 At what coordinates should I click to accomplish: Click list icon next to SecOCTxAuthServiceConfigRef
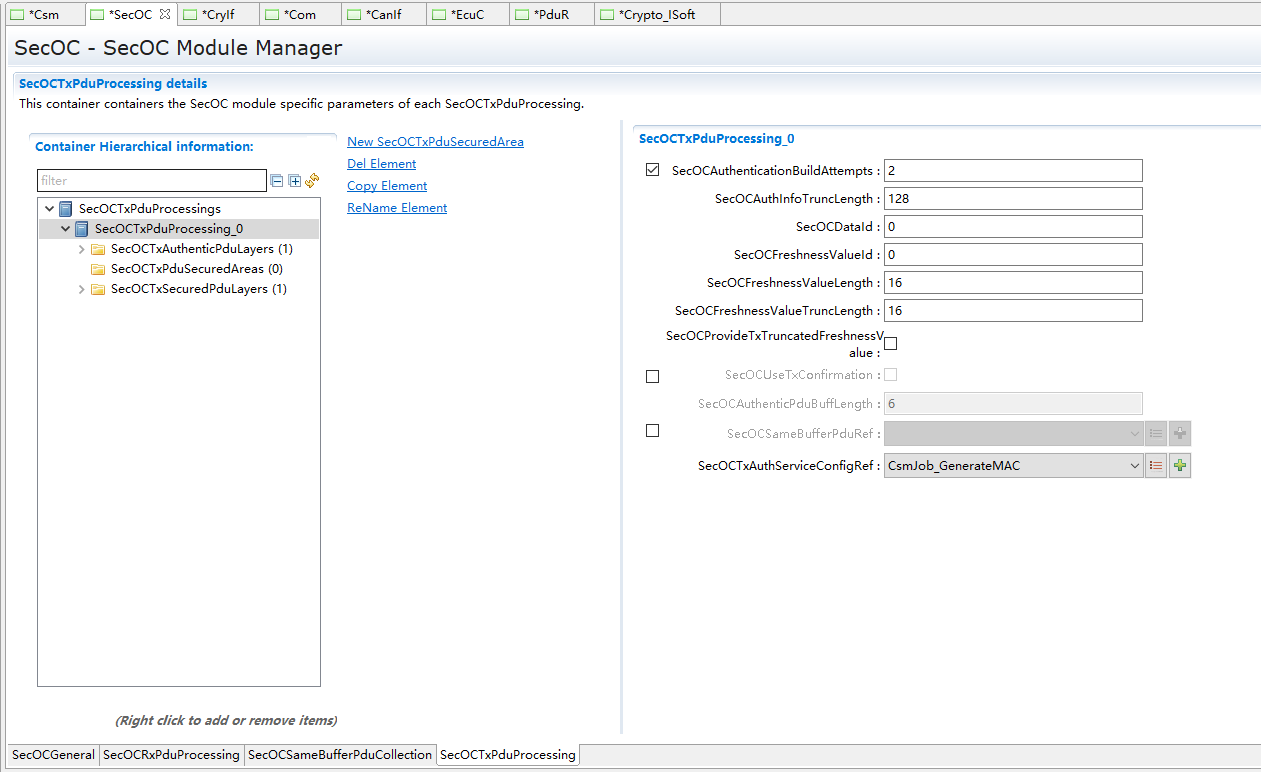click(1156, 466)
